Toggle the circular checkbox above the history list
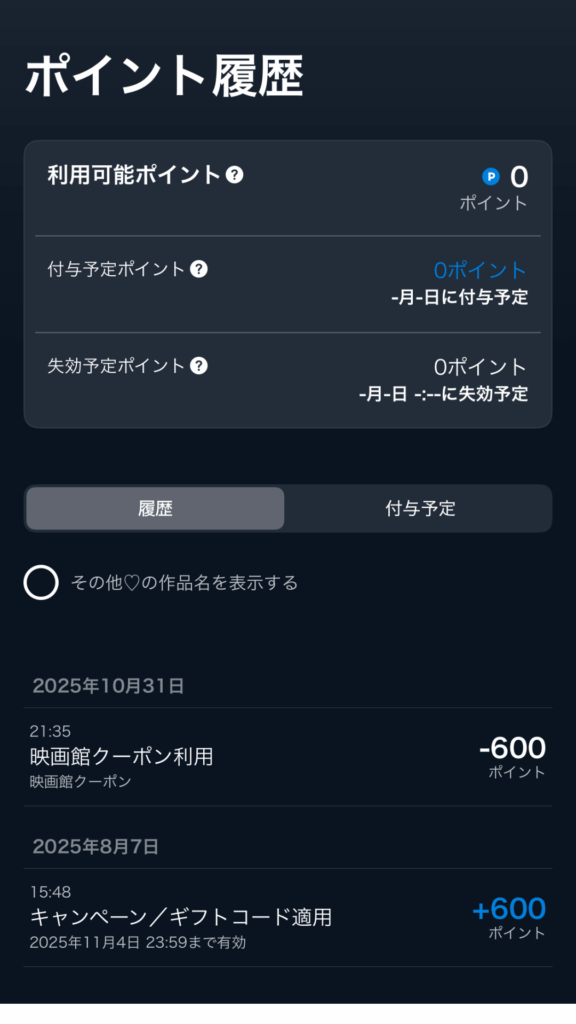Viewport: 576px width, 1024px height. pyautogui.click(x=40, y=582)
